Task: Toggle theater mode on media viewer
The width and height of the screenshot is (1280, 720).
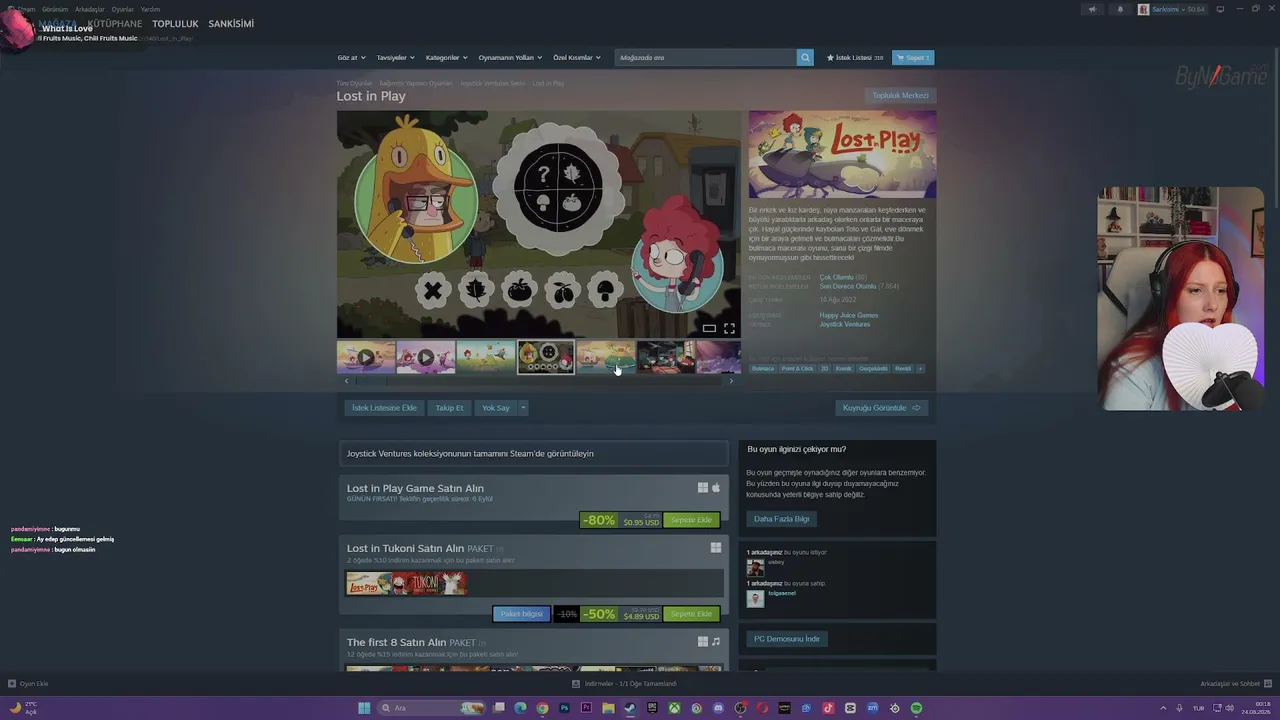Action: pos(709,328)
